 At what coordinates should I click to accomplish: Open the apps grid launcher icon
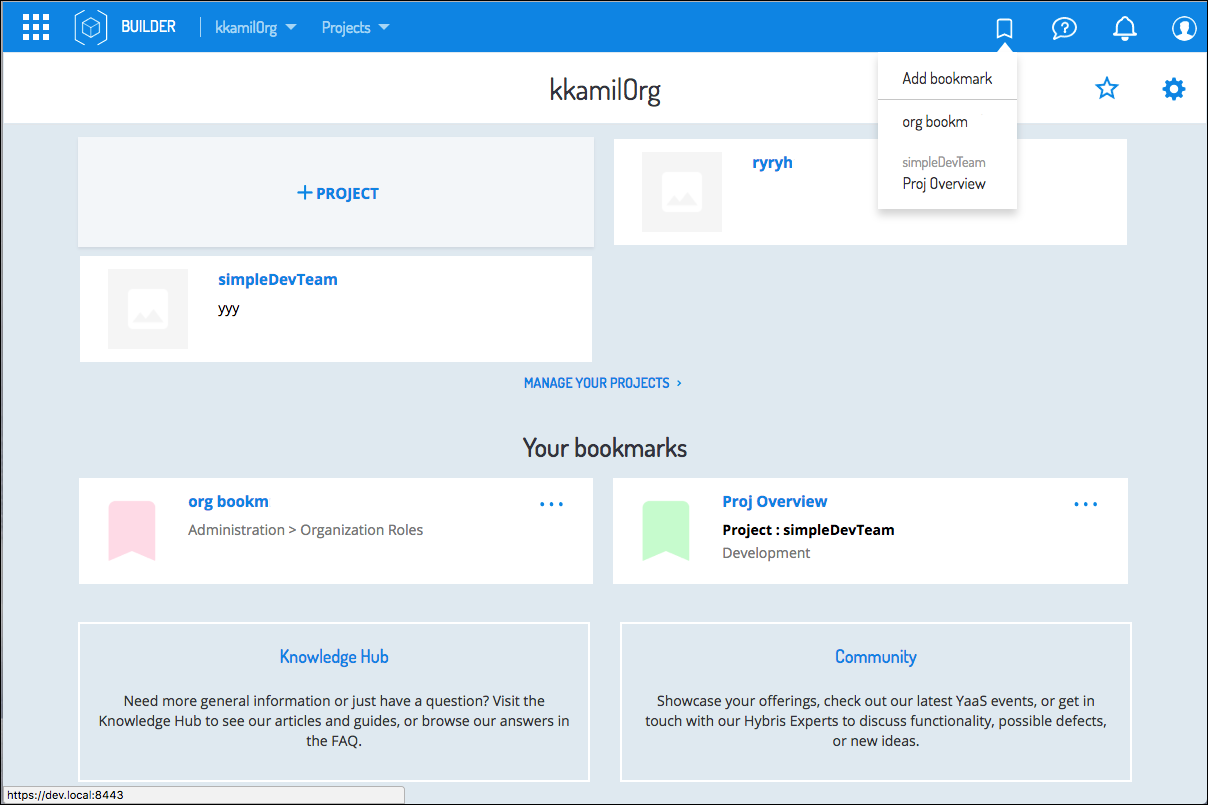(36, 27)
